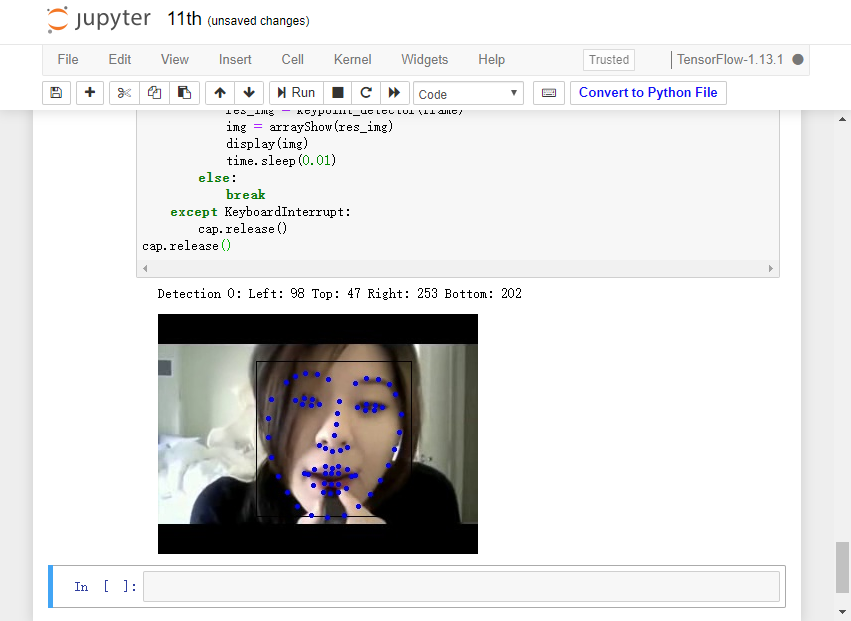Click the Detection 0 output text
Viewport: 851px width, 621px height.
(x=340, y=294)
